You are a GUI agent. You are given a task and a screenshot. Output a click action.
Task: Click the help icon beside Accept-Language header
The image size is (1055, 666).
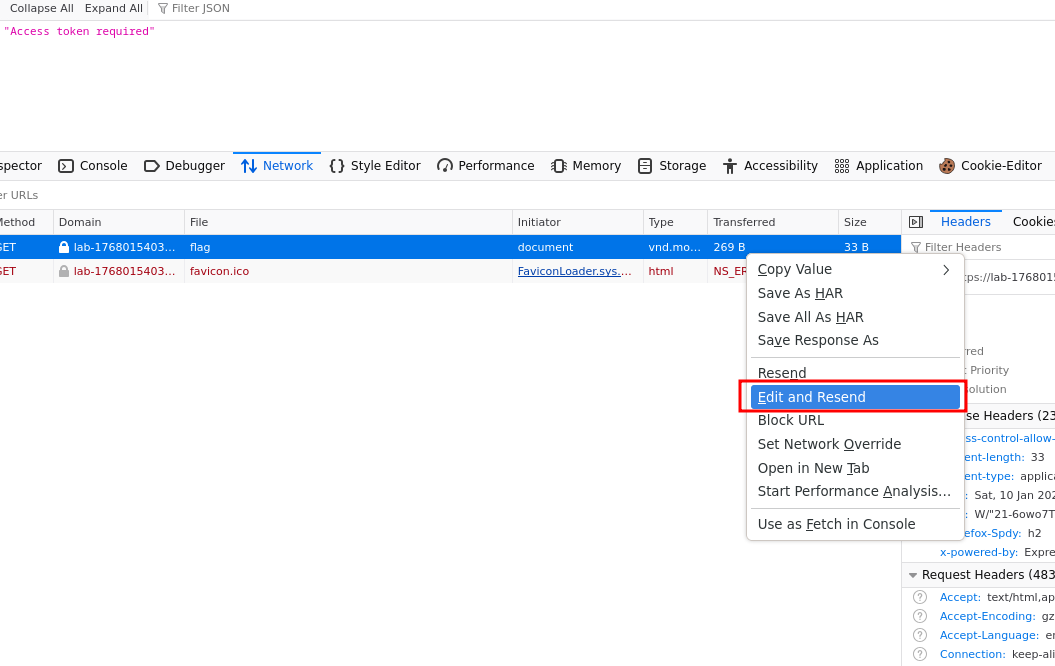pyautogui.click(x=920, y=635)
